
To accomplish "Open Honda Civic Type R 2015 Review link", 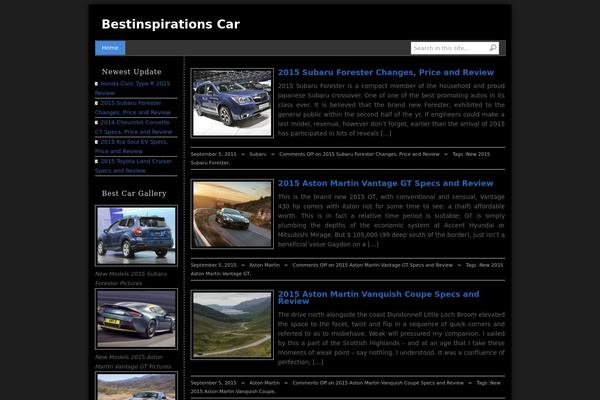I will [132, 88].
